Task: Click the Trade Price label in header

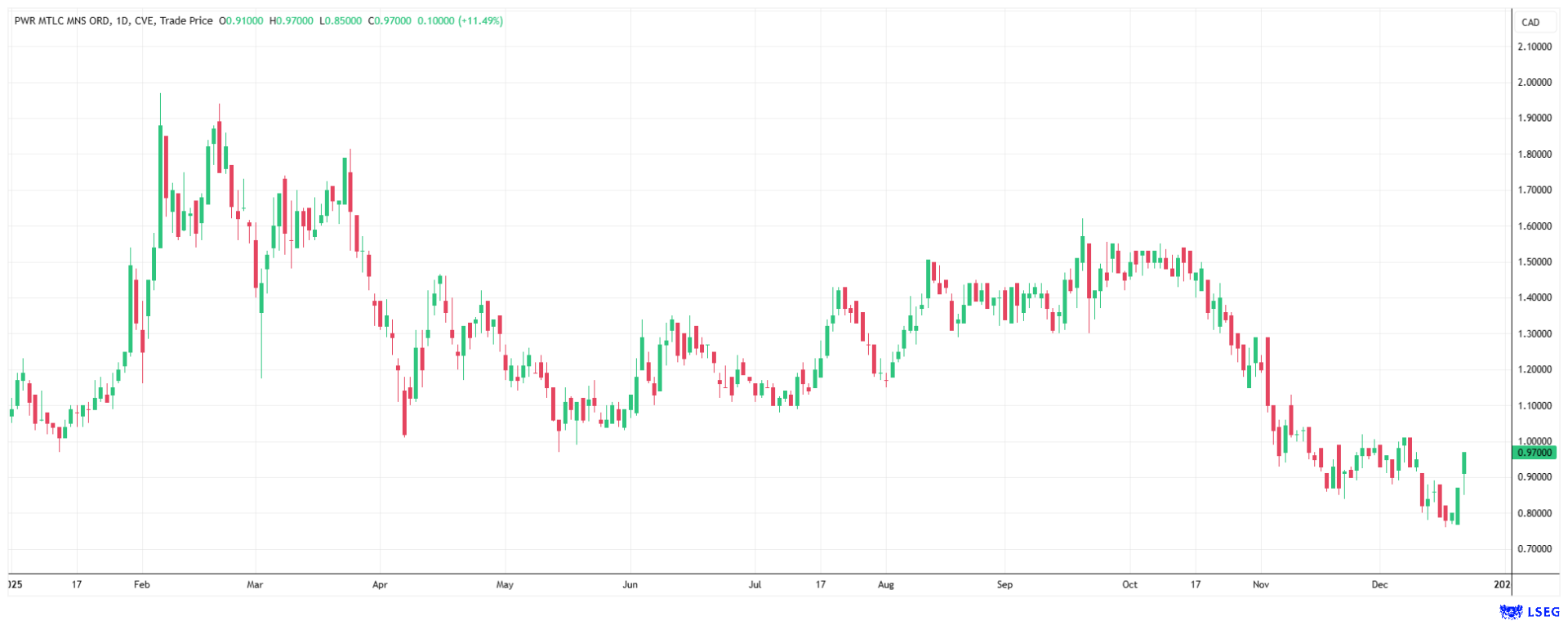Action: [186, 20]
